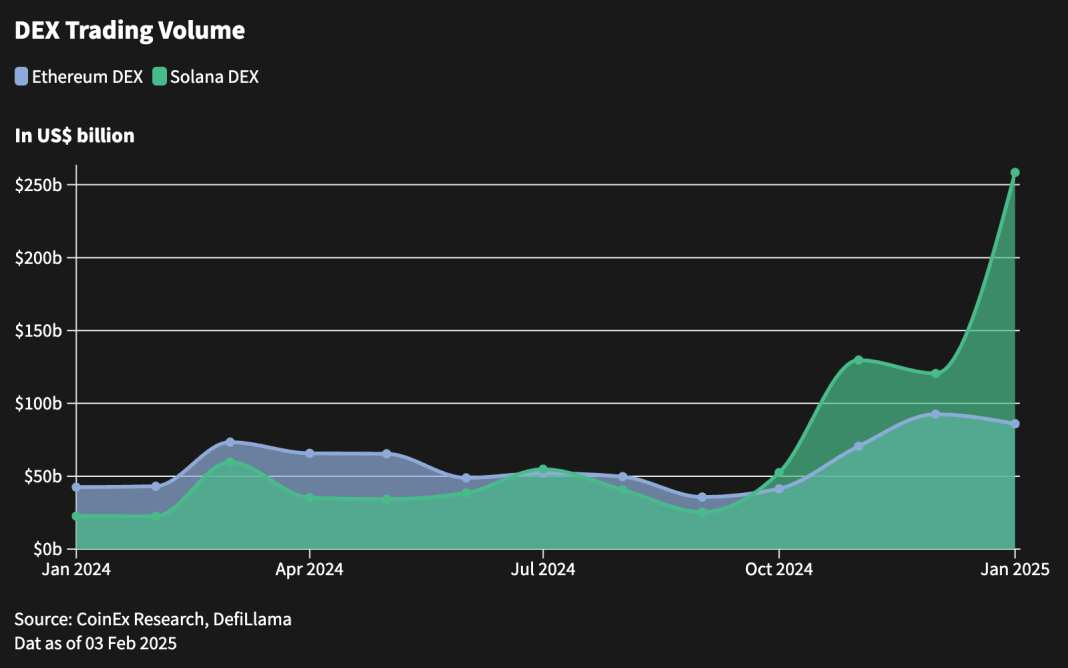Toggle the Ethereum DEX series legend label
Image resolution: width=1068 pixels, height=668 pixels.
[x=87, y=76]
